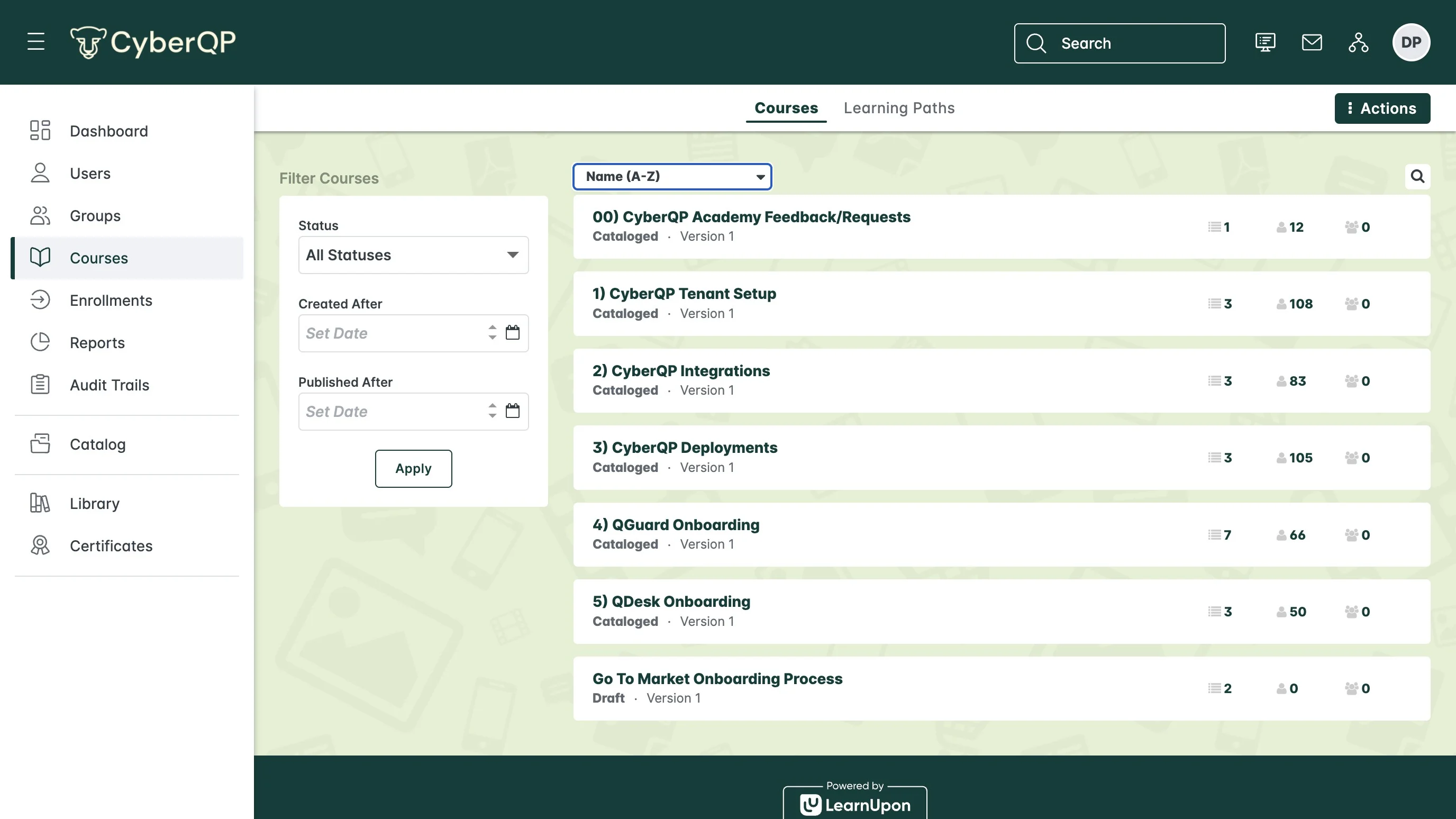Click the Created After date field
The height and width of the screenshot is (819, 1456).
(413, 333)
